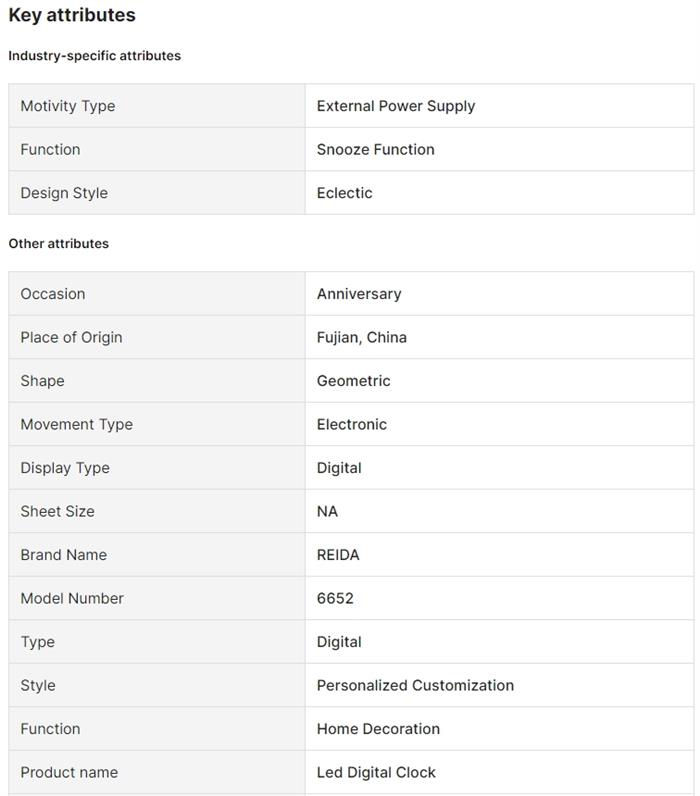Select the Place of Origin label
This screenshot has width=700, height=796.
point(71,338)
